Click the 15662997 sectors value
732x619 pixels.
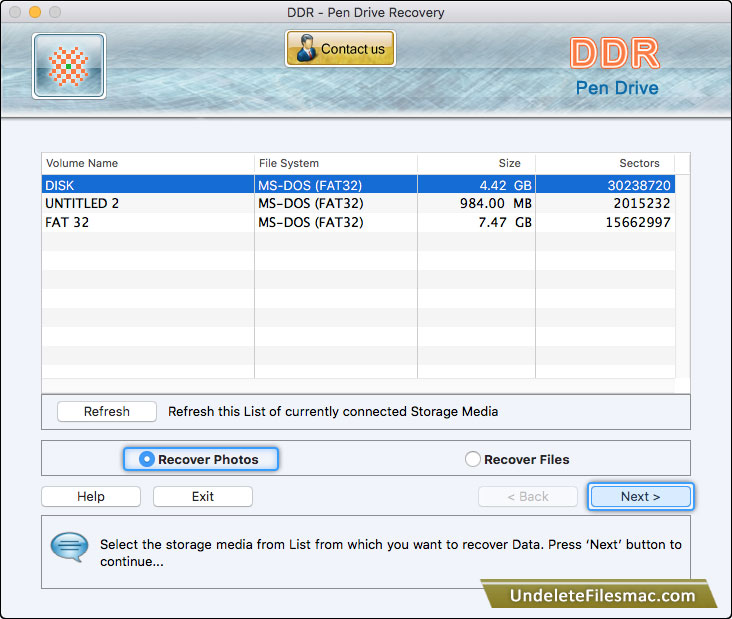(638, 222)
